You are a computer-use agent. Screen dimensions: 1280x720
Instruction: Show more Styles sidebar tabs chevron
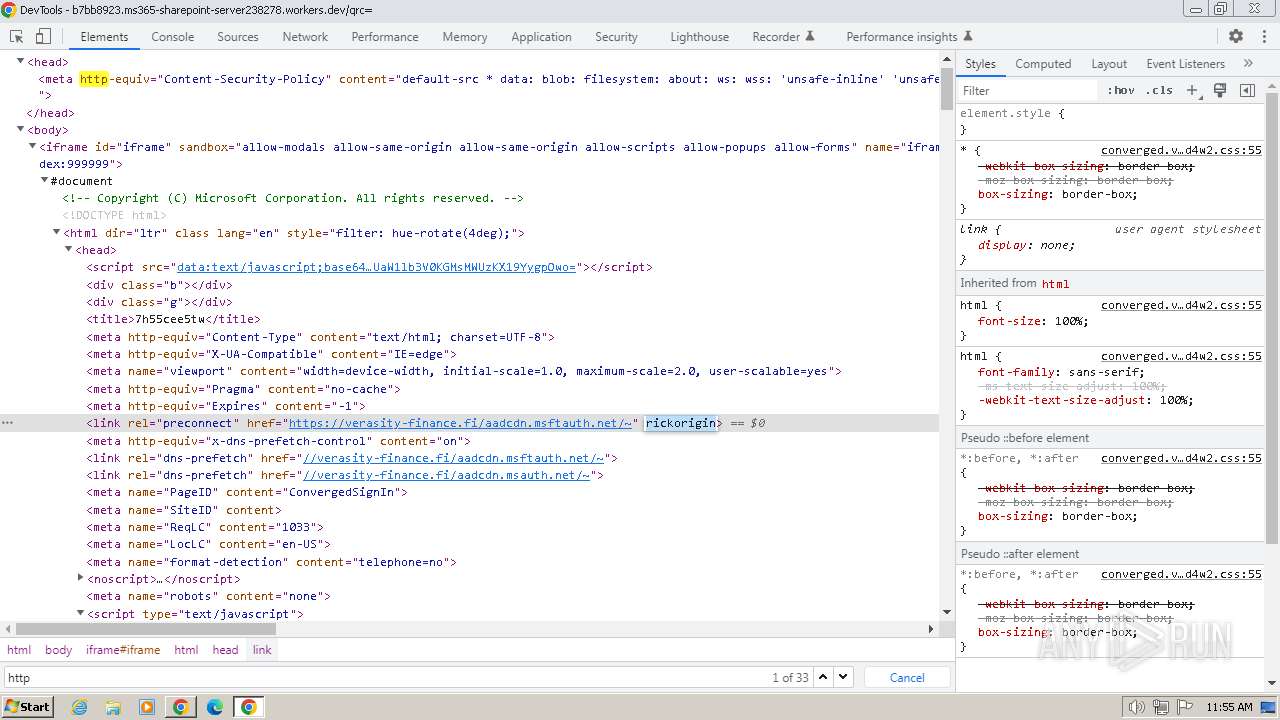coord(1248,63)
